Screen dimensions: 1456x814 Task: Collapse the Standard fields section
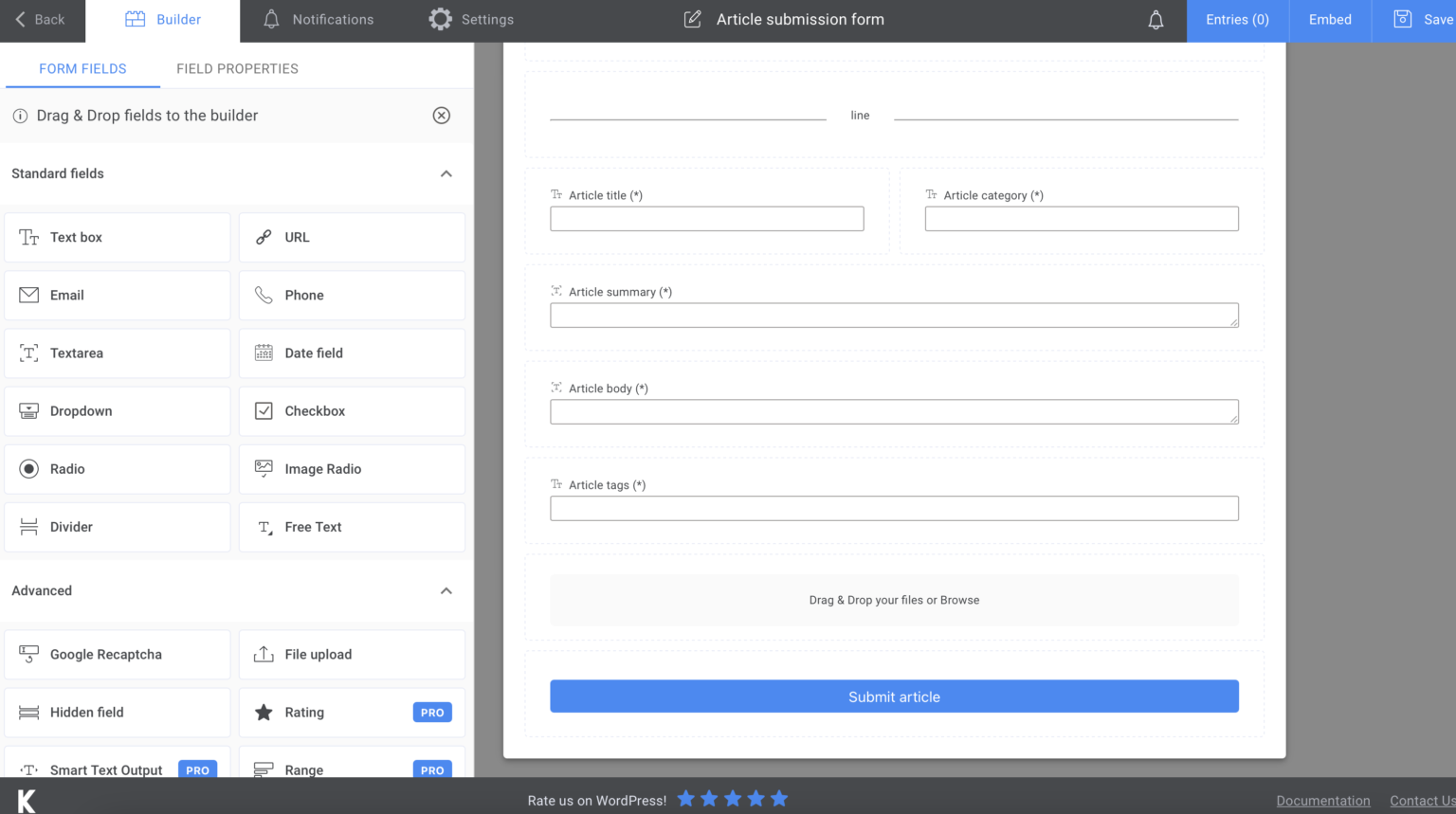point(446,173)
